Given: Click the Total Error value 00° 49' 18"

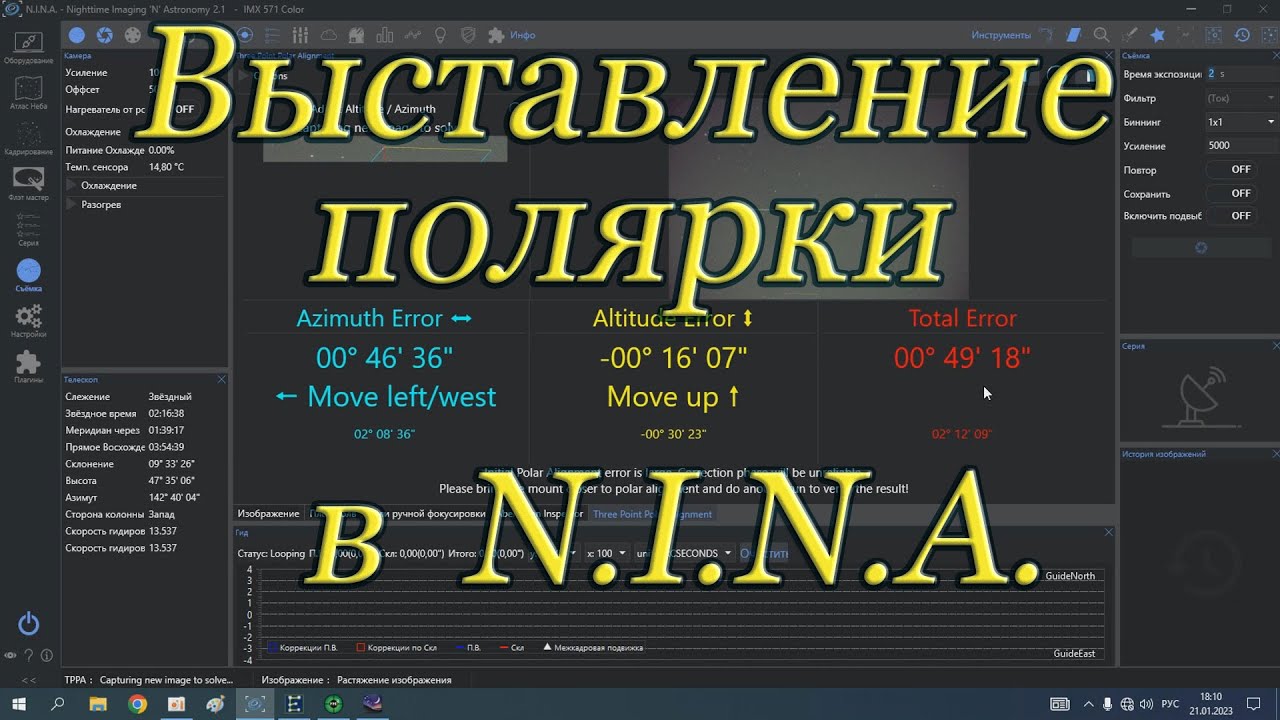Looking at the screenshot, I should coord(962,358).
